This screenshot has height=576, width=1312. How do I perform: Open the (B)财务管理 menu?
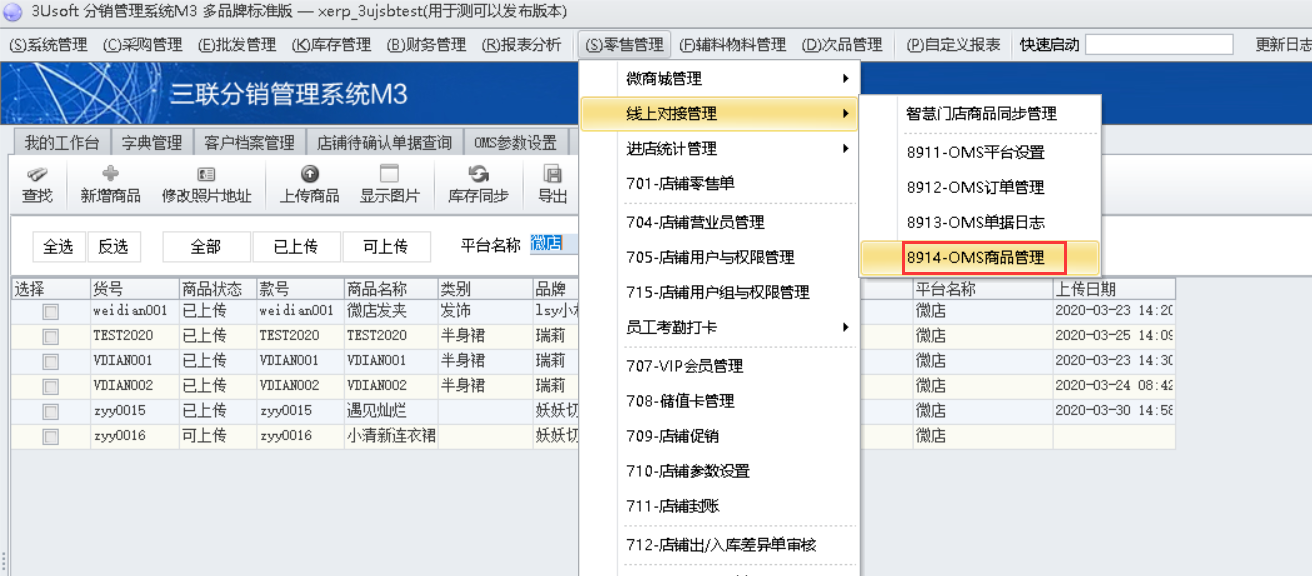pyautogui.click(x=426, y=45)
